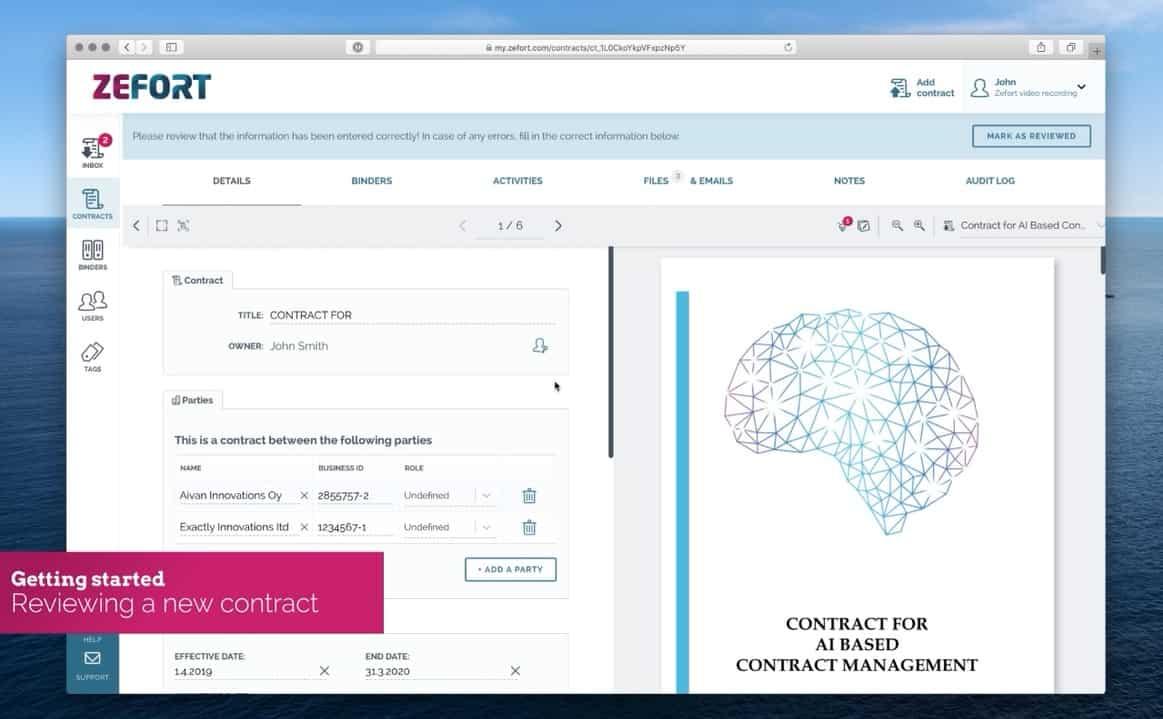Image resolution: width=1163 pixels, height=719 pixels.
Task: Click the Mark as Reviewed button
Action: click(1031, 136)
